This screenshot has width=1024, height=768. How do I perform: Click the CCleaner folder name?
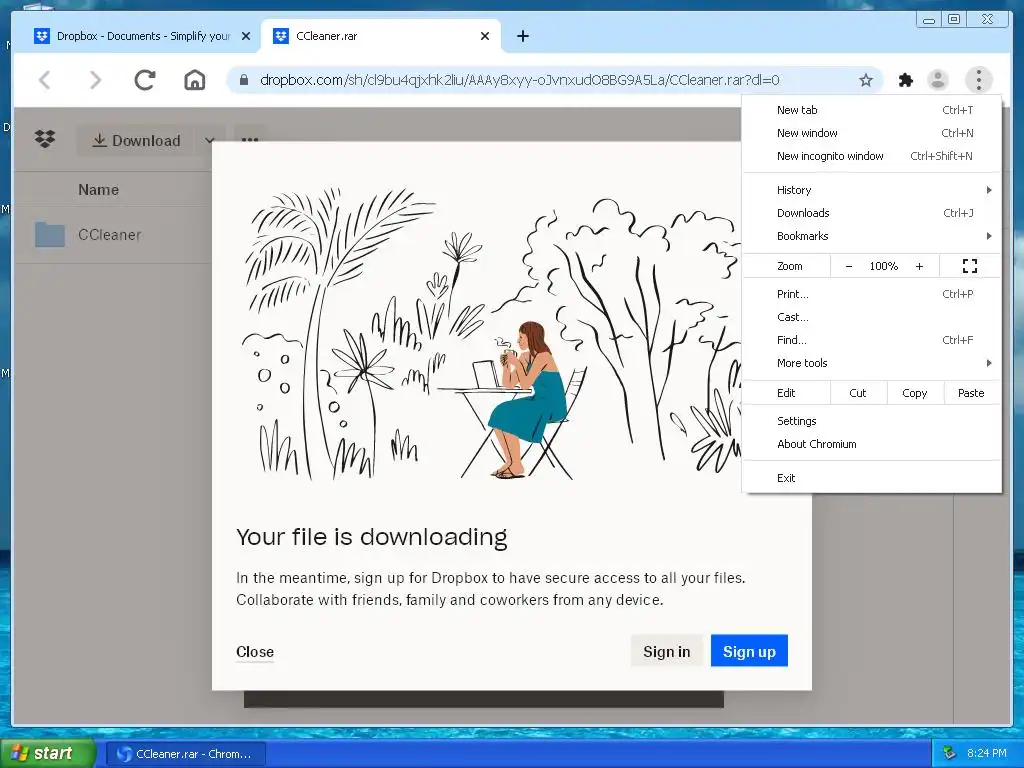(x=109, y=234)
